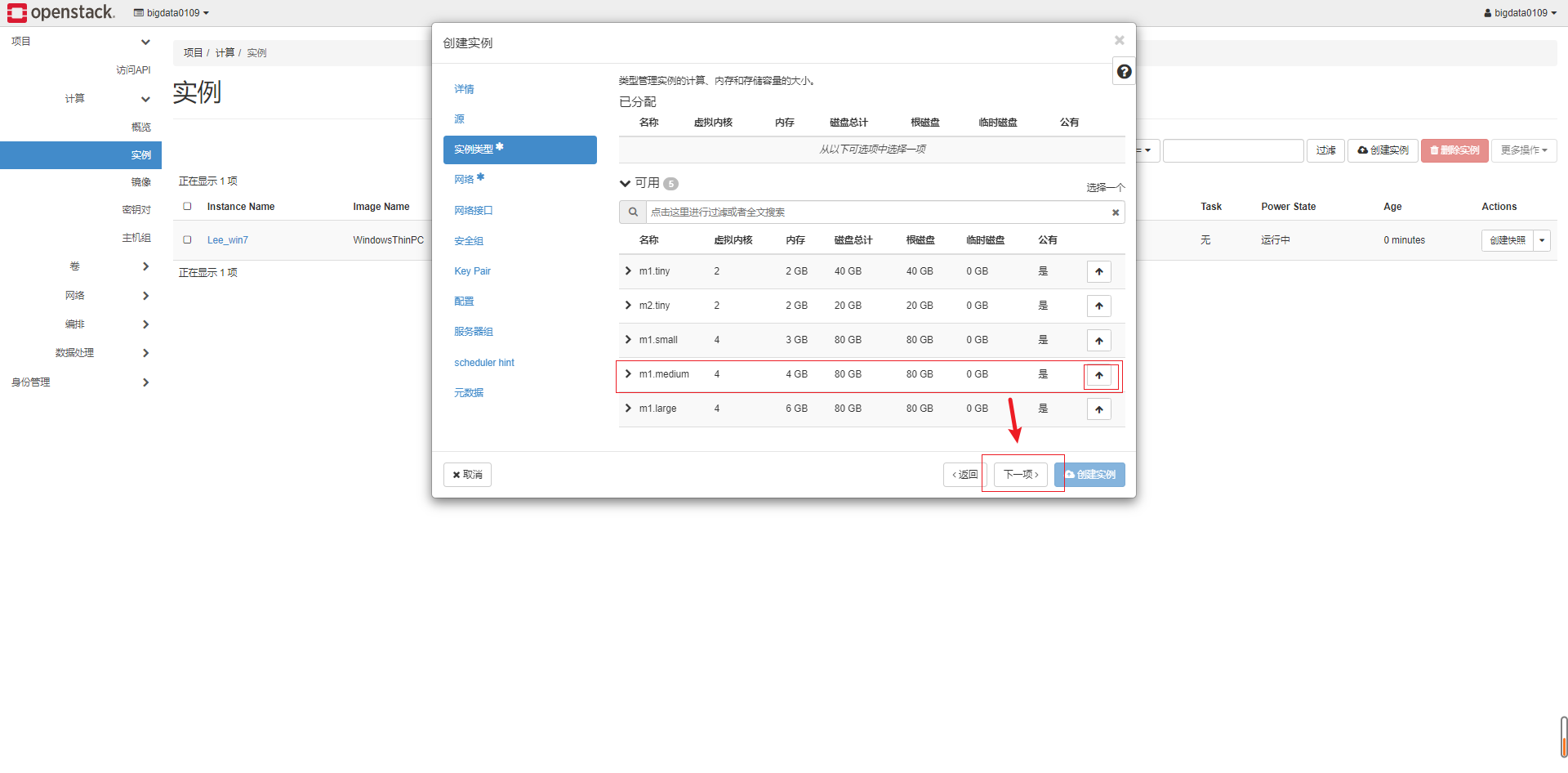The height and width of the screenshot is (773, 1568).
Task: Open the help question mark icon
Action: (1125, 72)
